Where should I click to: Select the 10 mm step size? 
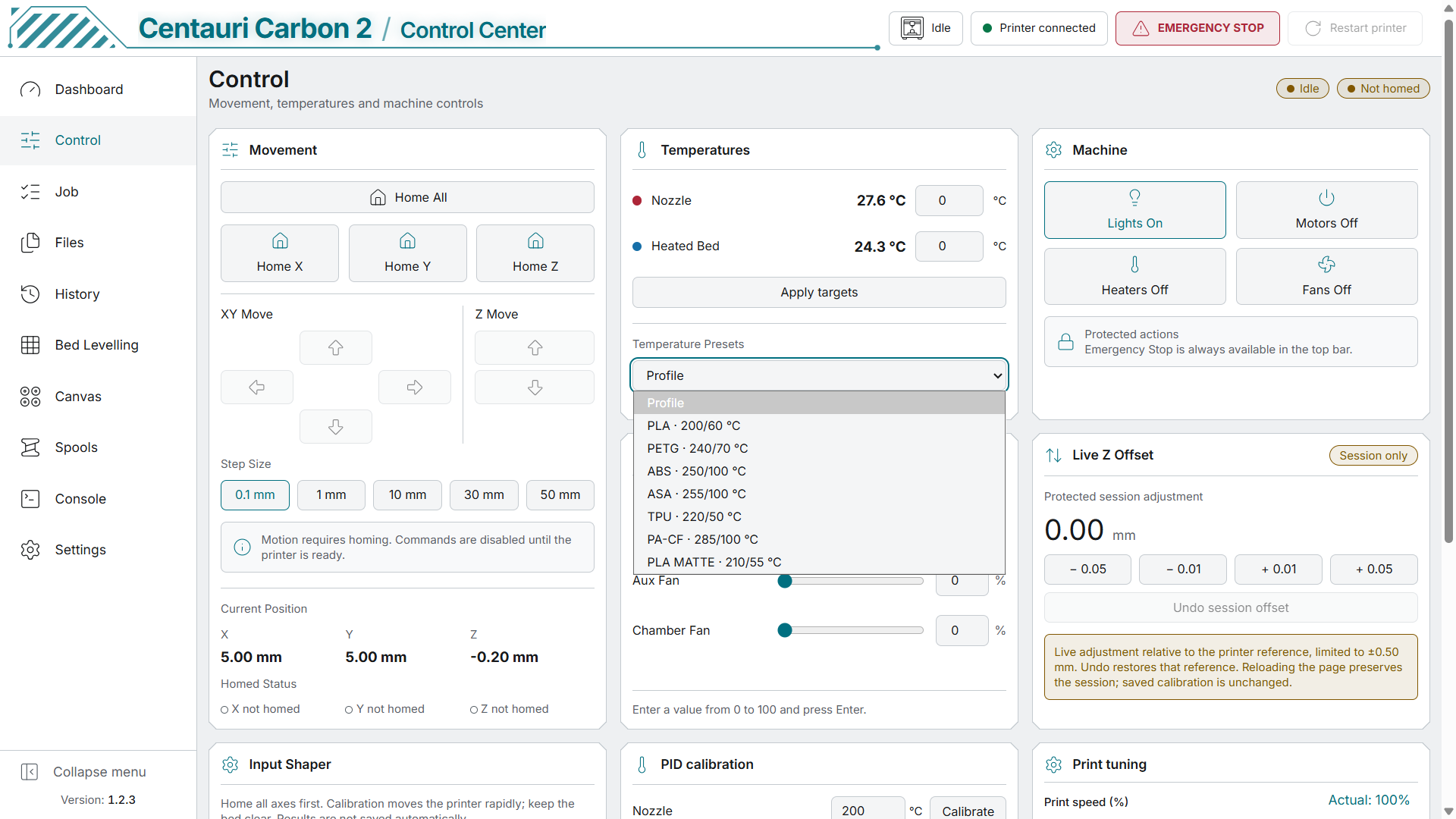coord(408,495)
